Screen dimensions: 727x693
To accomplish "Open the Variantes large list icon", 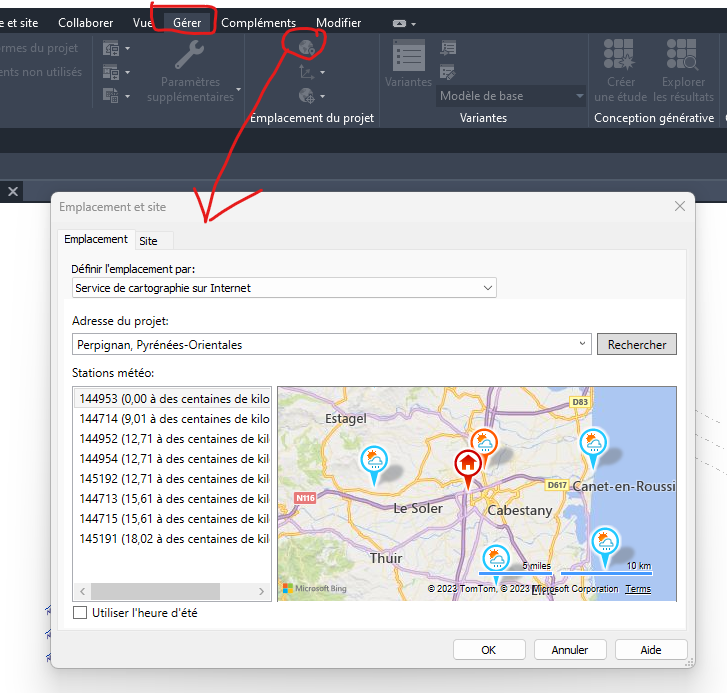I will click(x=408, y=56).
